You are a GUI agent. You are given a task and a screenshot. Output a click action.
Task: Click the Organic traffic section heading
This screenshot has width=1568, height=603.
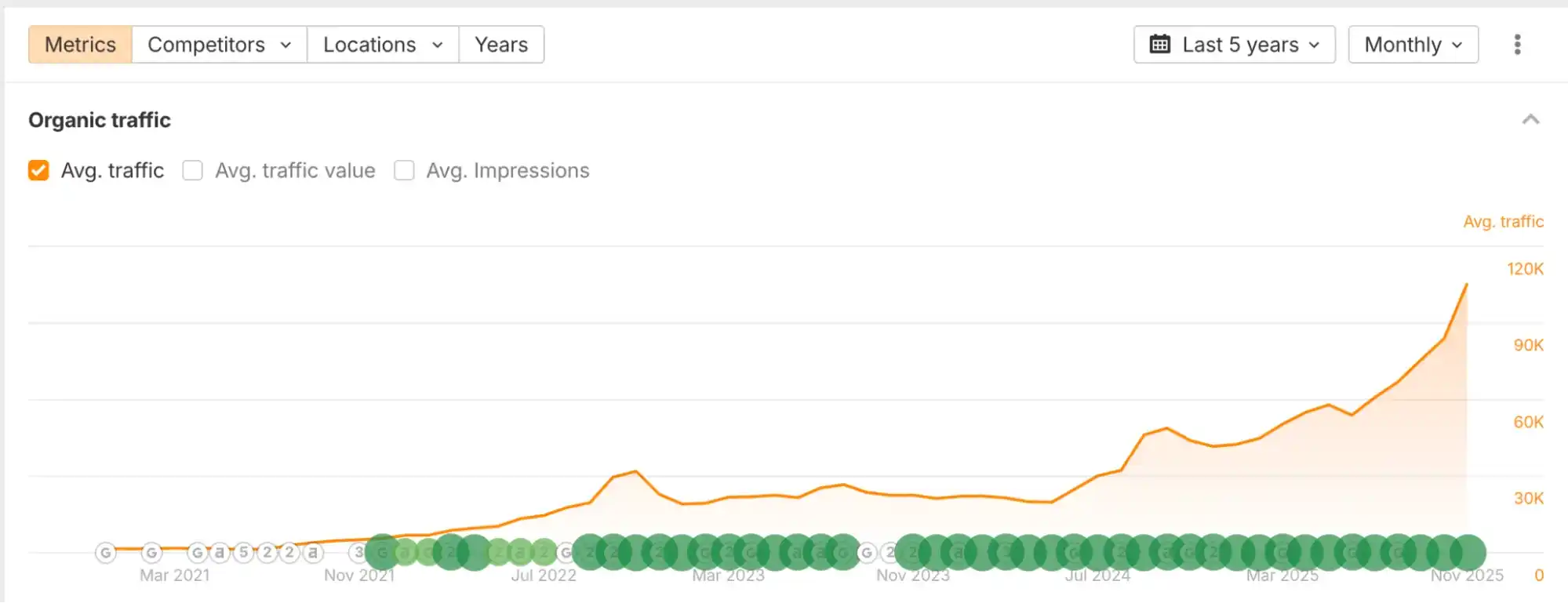point(100,120)
